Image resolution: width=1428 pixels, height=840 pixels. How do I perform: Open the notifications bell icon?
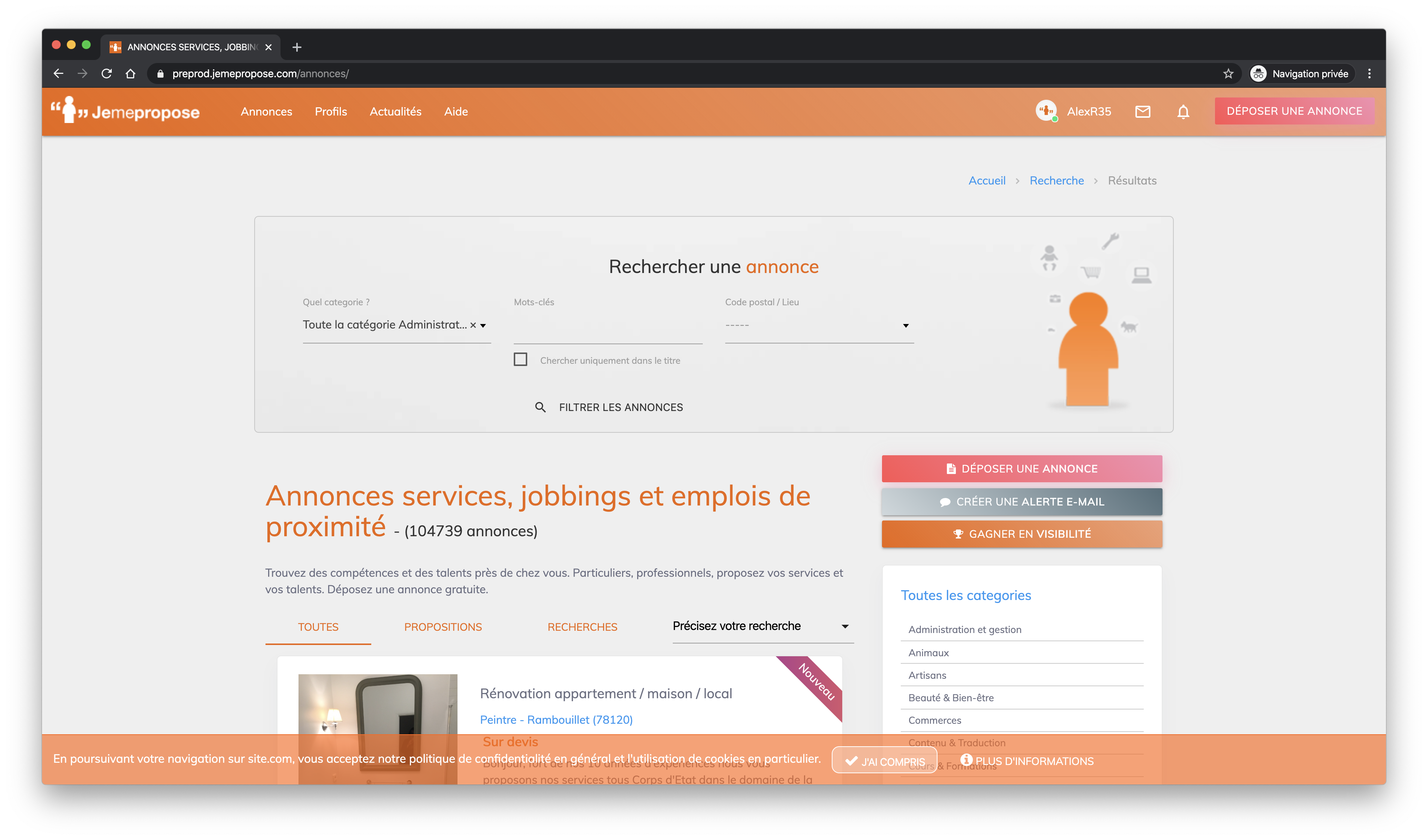(1183, 112)
